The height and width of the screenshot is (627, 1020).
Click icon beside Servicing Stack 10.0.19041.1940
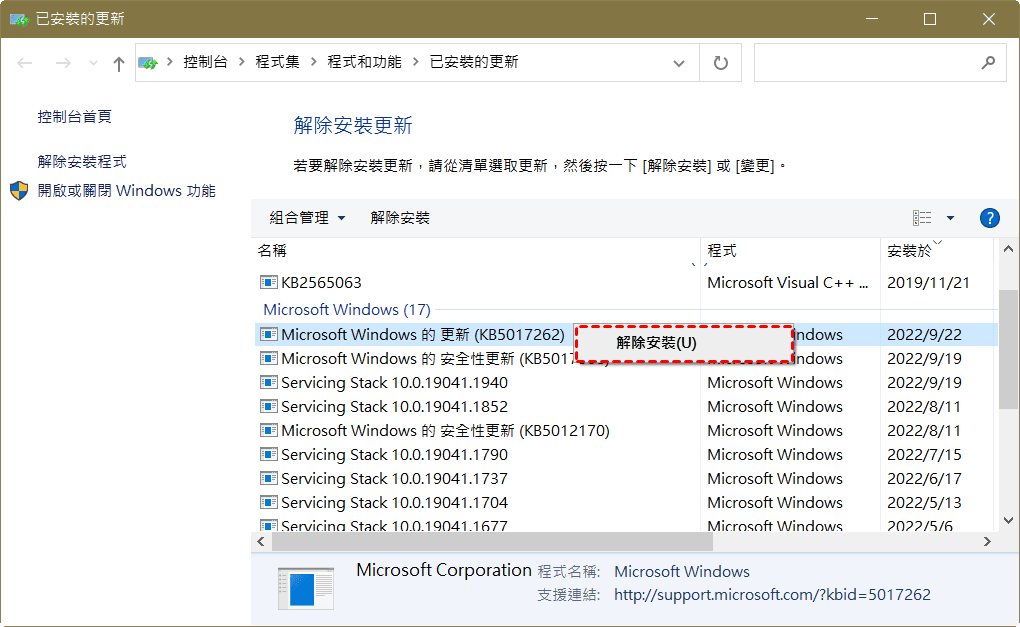268,382
